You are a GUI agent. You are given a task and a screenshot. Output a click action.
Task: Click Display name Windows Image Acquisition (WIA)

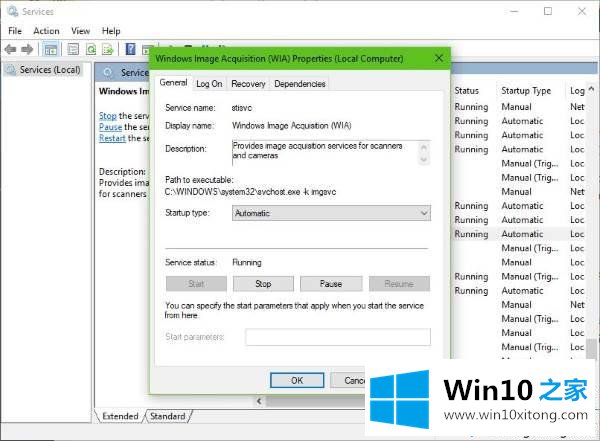[x=292, y=126]
